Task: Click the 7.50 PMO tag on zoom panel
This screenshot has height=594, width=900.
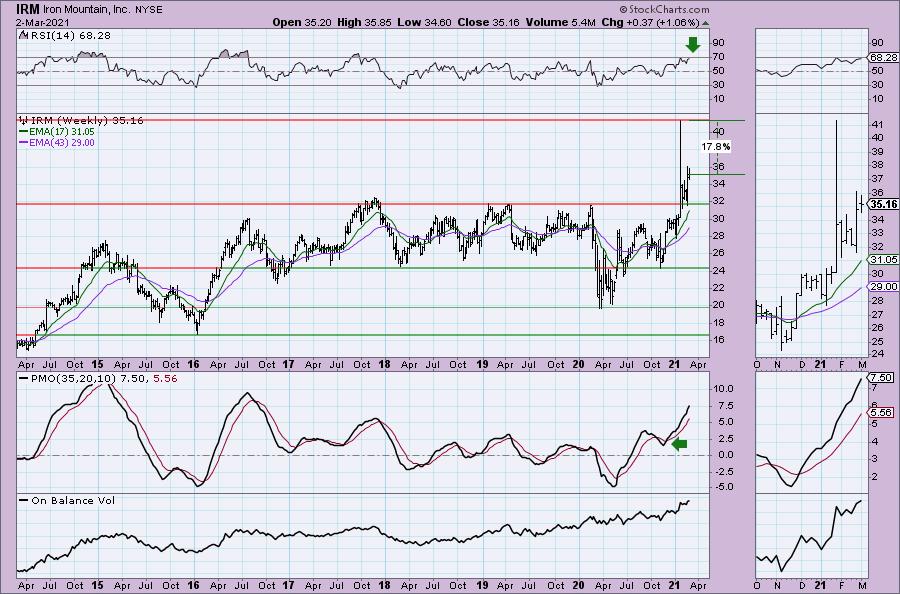Action: click(882, 378)
